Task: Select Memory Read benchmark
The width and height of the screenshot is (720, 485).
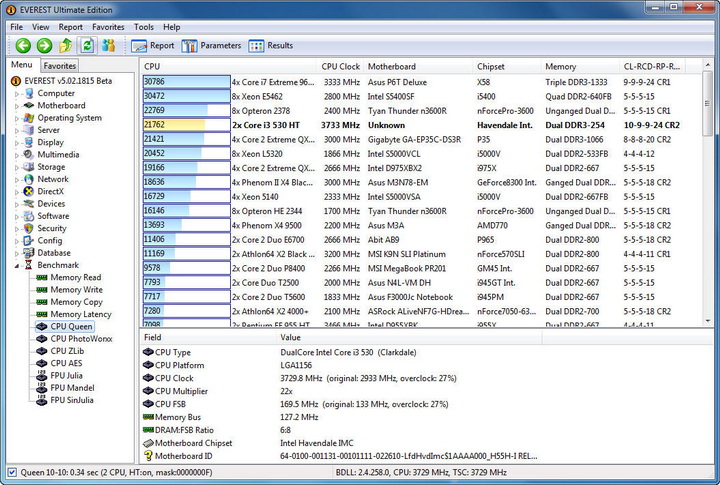Action: 75,277
